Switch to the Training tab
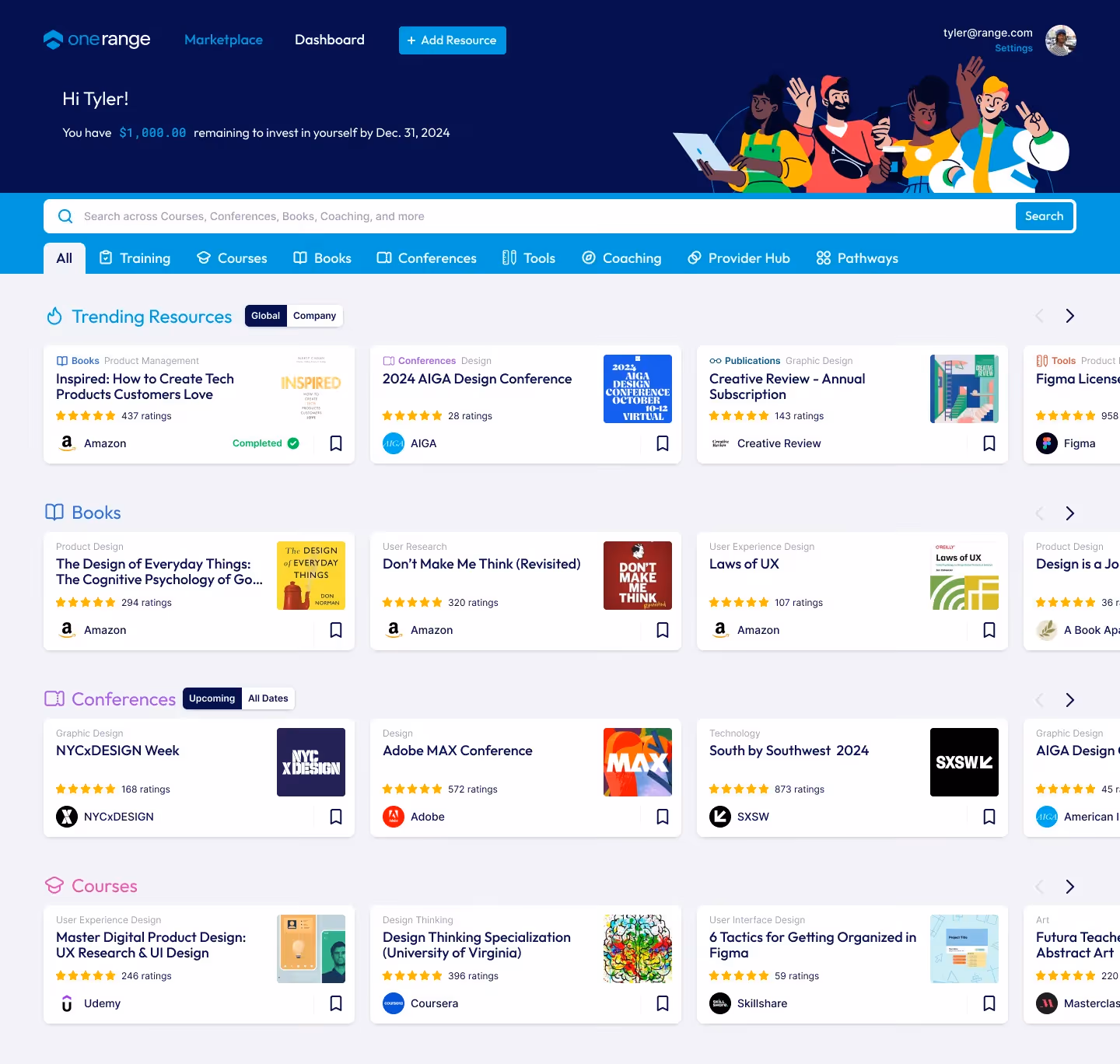This screenshot has width=1120, height=1064. point(135,258)
